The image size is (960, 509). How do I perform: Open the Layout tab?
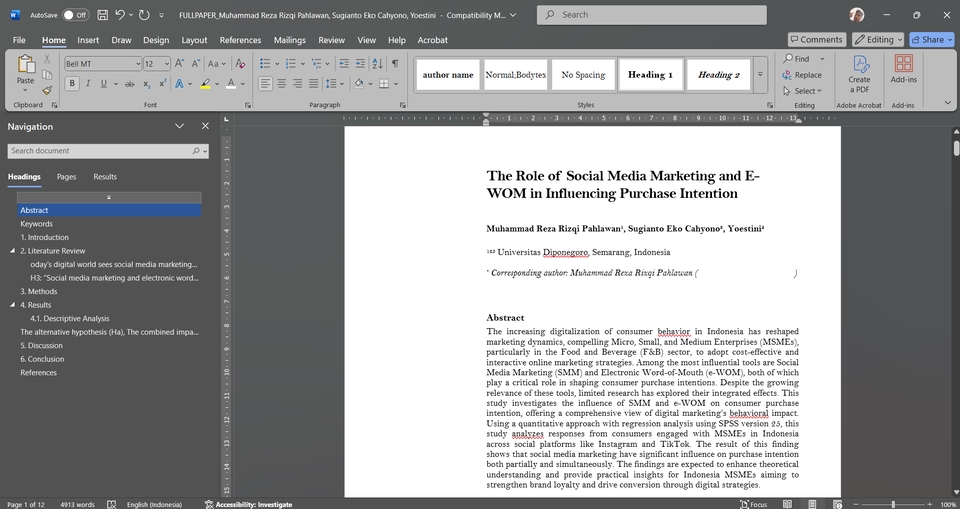point(194,40)
